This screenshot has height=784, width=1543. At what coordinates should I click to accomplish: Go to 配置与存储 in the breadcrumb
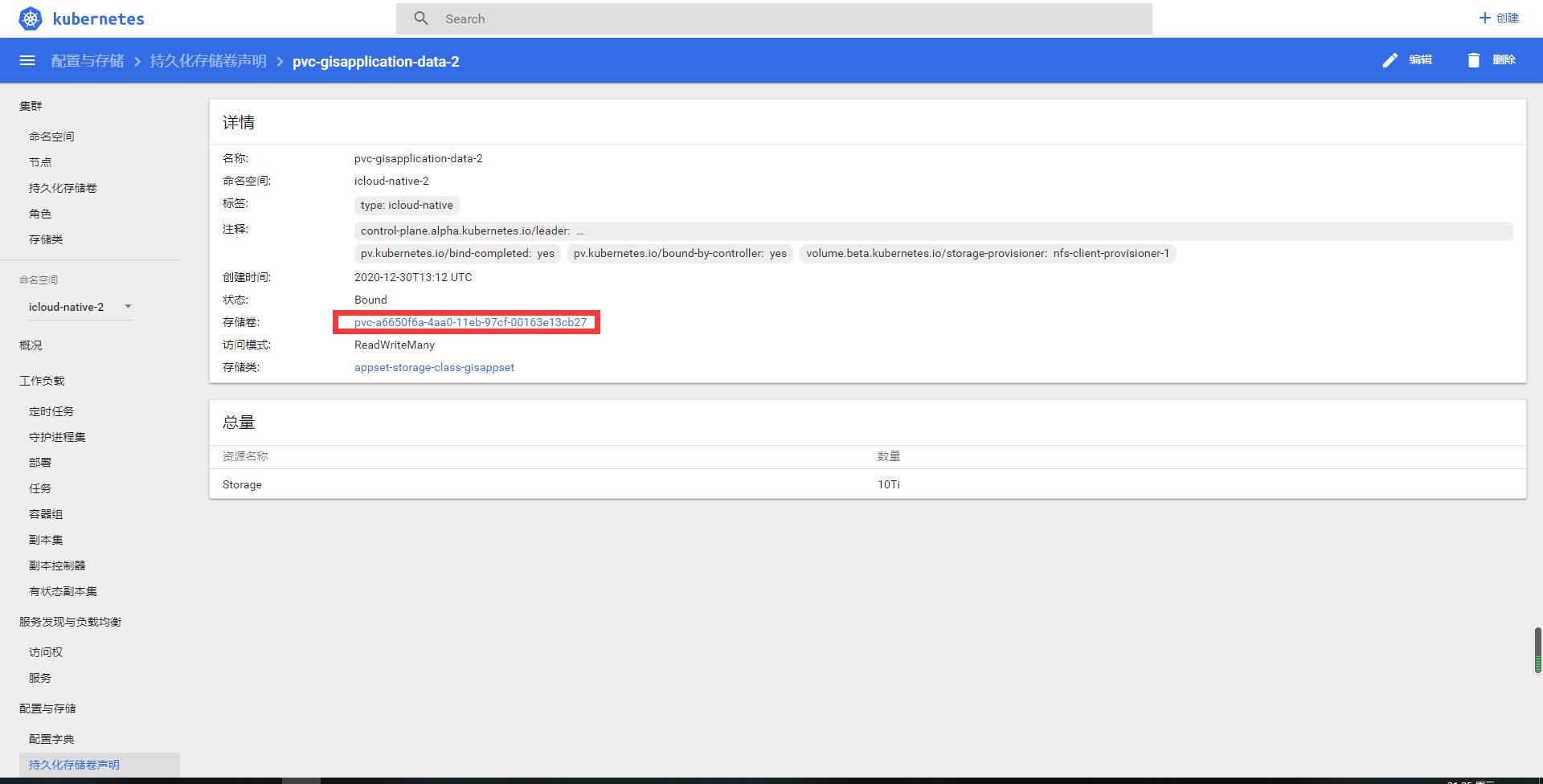[88, 60]
